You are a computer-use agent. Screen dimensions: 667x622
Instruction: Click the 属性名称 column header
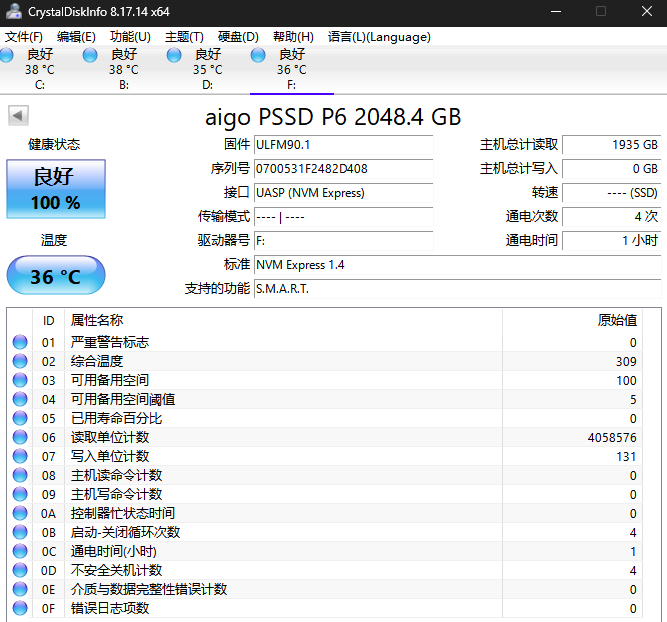[x=283, y=320]
